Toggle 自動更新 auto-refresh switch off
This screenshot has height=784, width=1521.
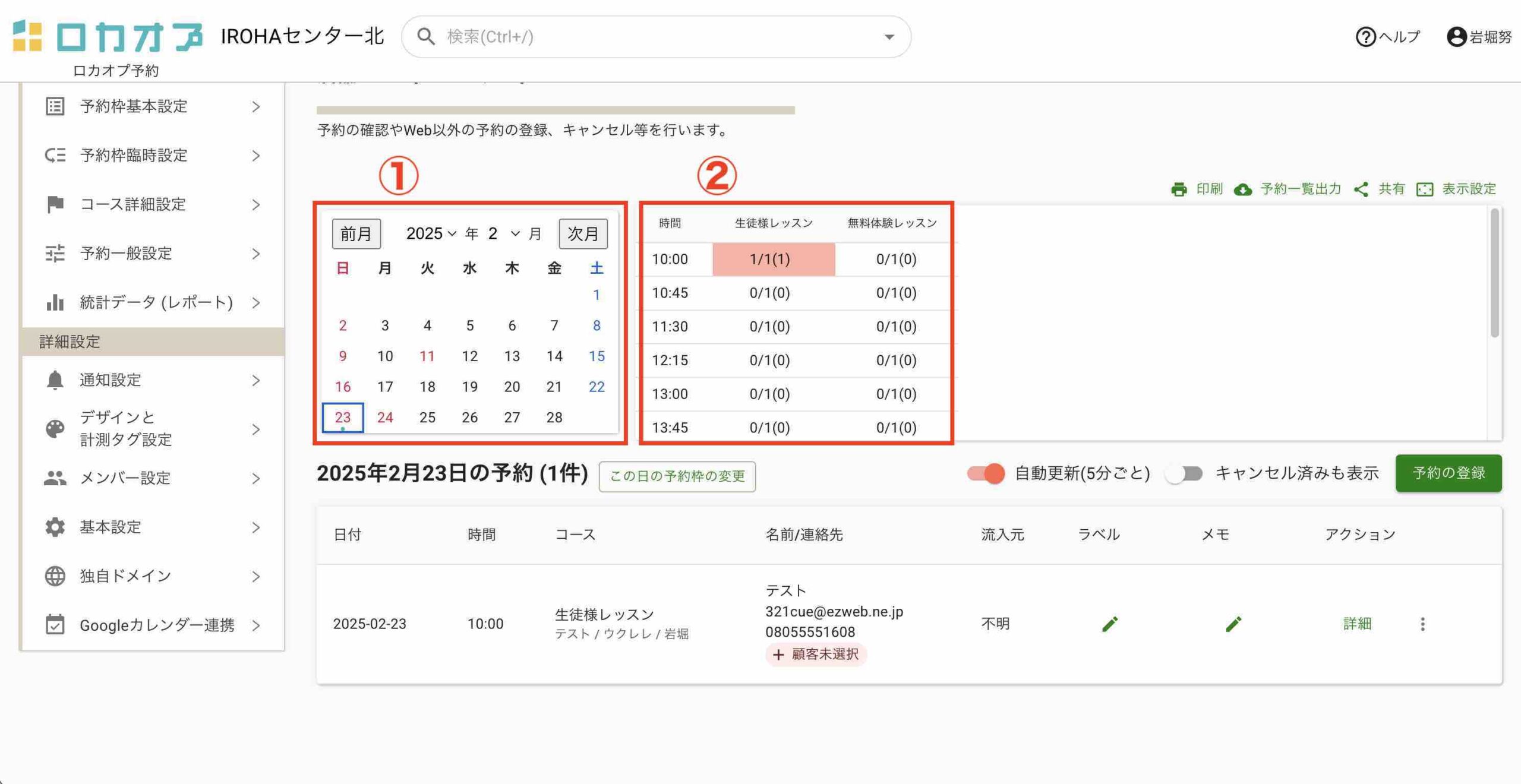click(x=986, y=473)
